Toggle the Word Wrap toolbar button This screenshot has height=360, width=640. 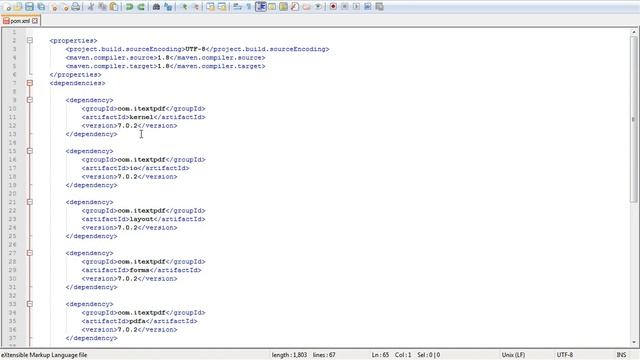point(237,7)
